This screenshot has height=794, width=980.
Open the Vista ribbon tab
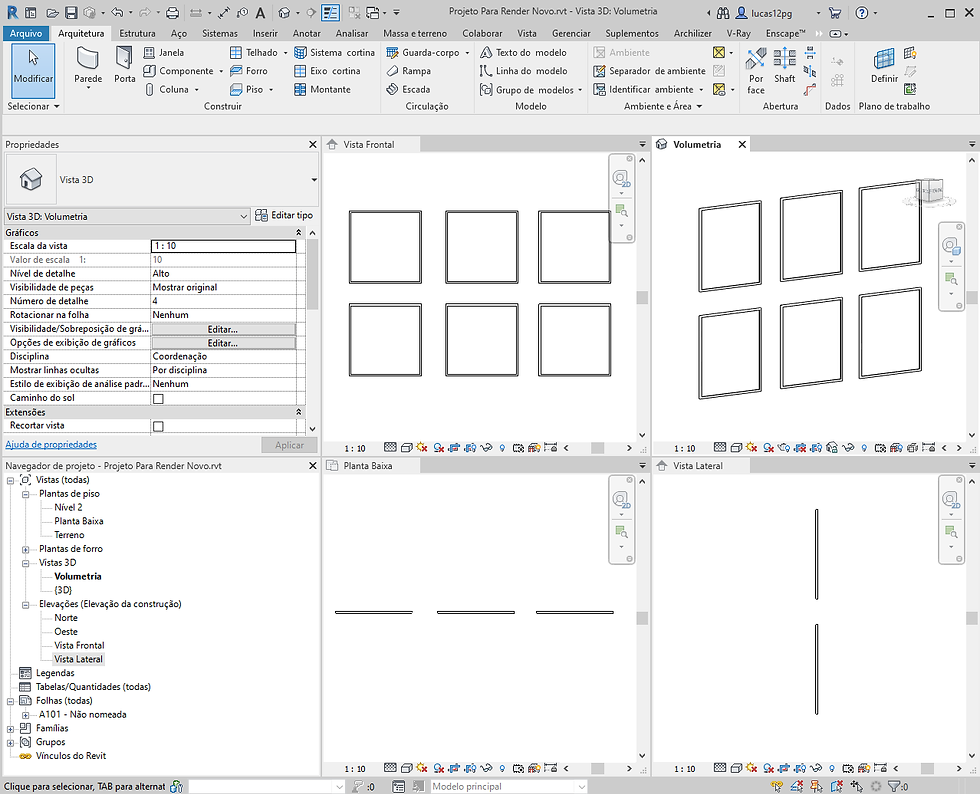click(527, 33)
